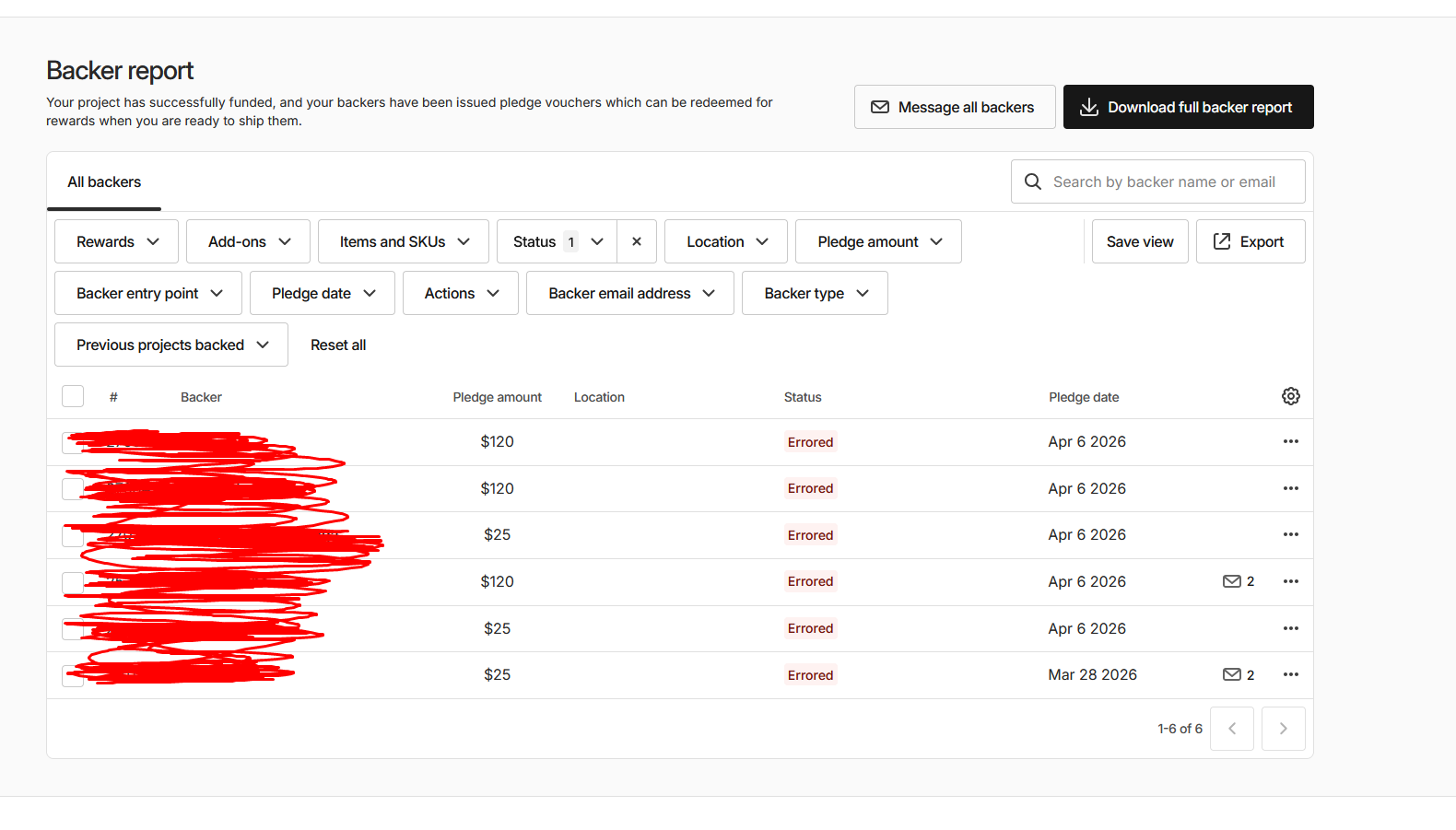Expand the Rewards filter dropdown

[x=117, y=241]
